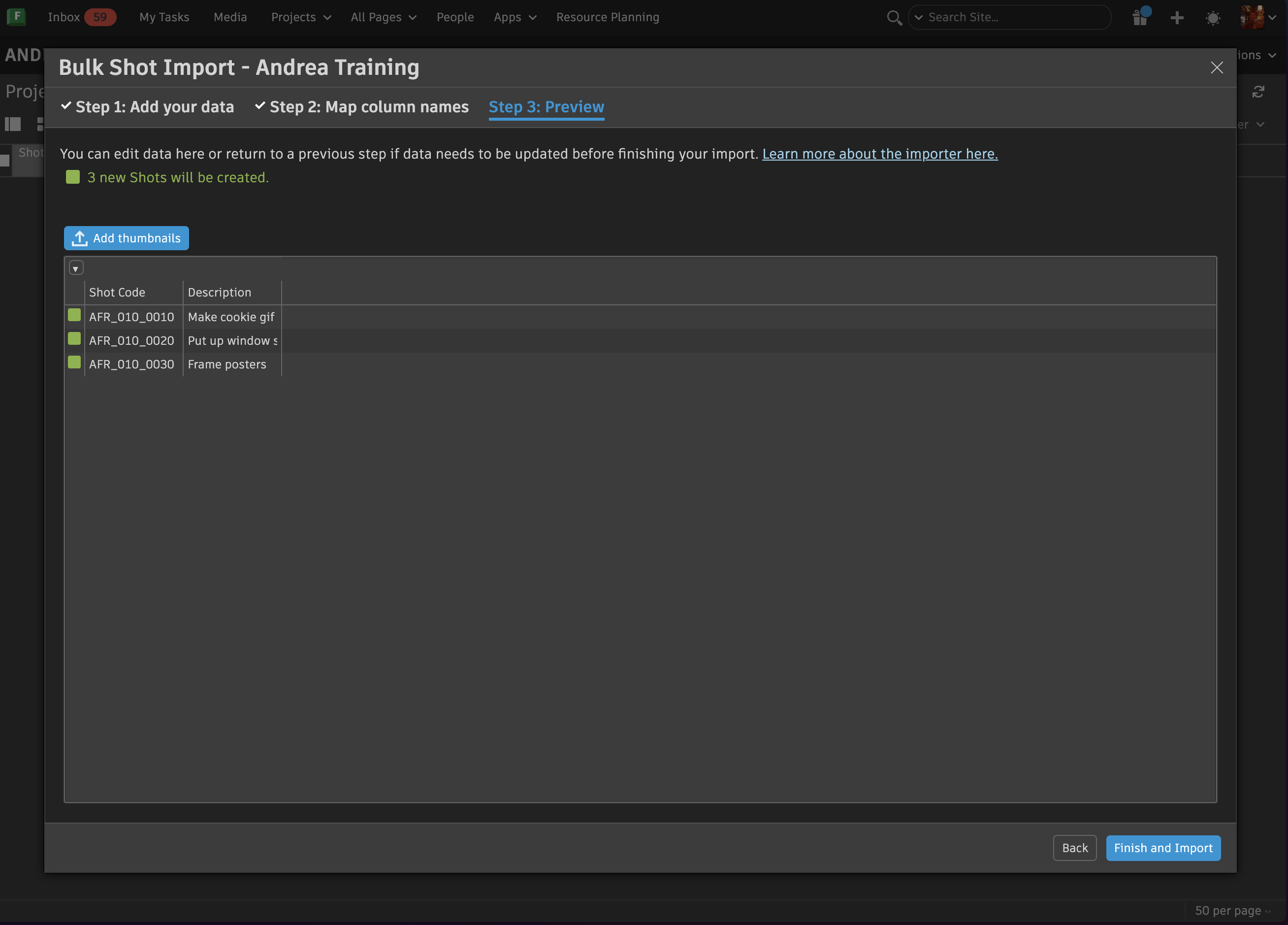Go back to Step 2: Map column names
1288x925 pixels.
[x=369, y=107]
